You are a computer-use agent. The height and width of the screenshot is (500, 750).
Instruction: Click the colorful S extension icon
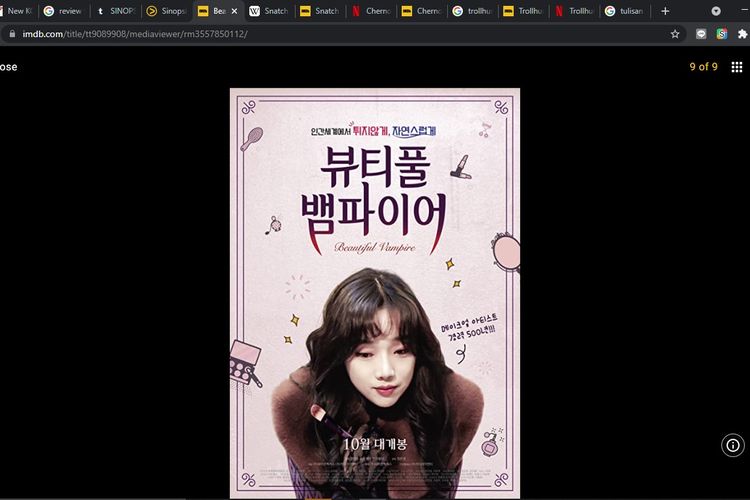[x=721, y=33]
